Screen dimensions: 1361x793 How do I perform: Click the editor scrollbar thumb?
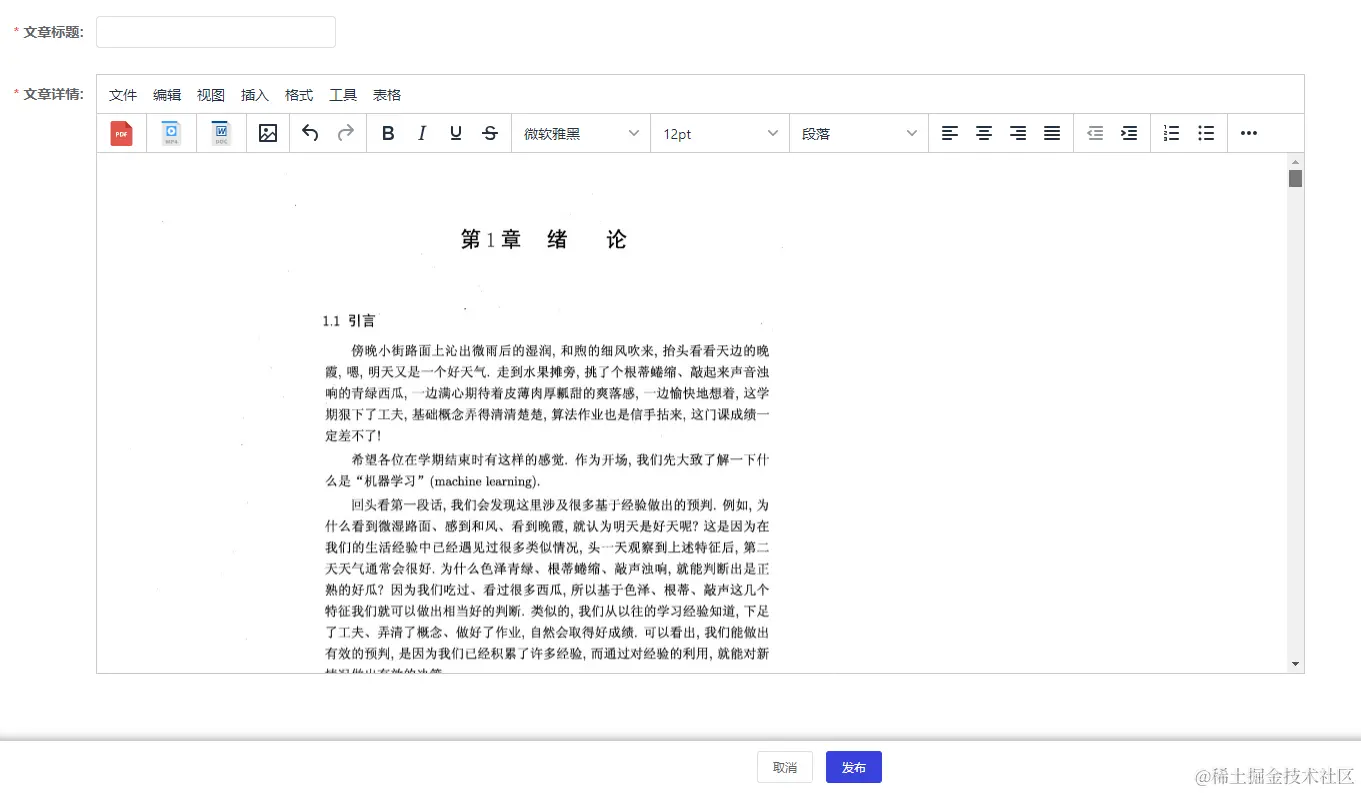[1296, 178]
